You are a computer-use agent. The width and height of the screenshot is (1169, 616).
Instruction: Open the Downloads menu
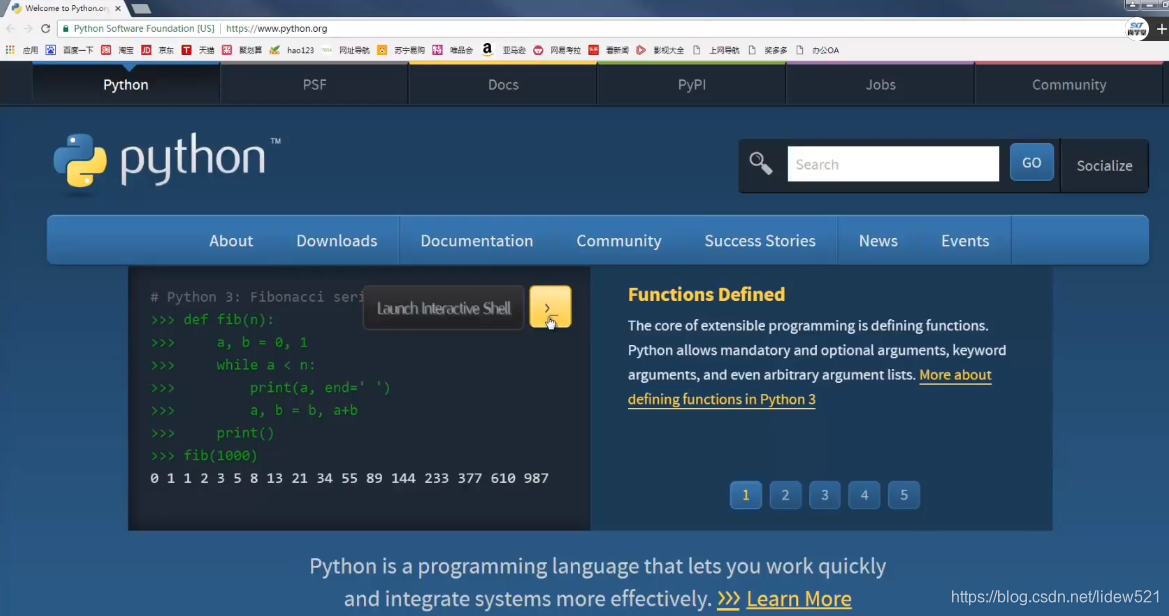[337, 241]
